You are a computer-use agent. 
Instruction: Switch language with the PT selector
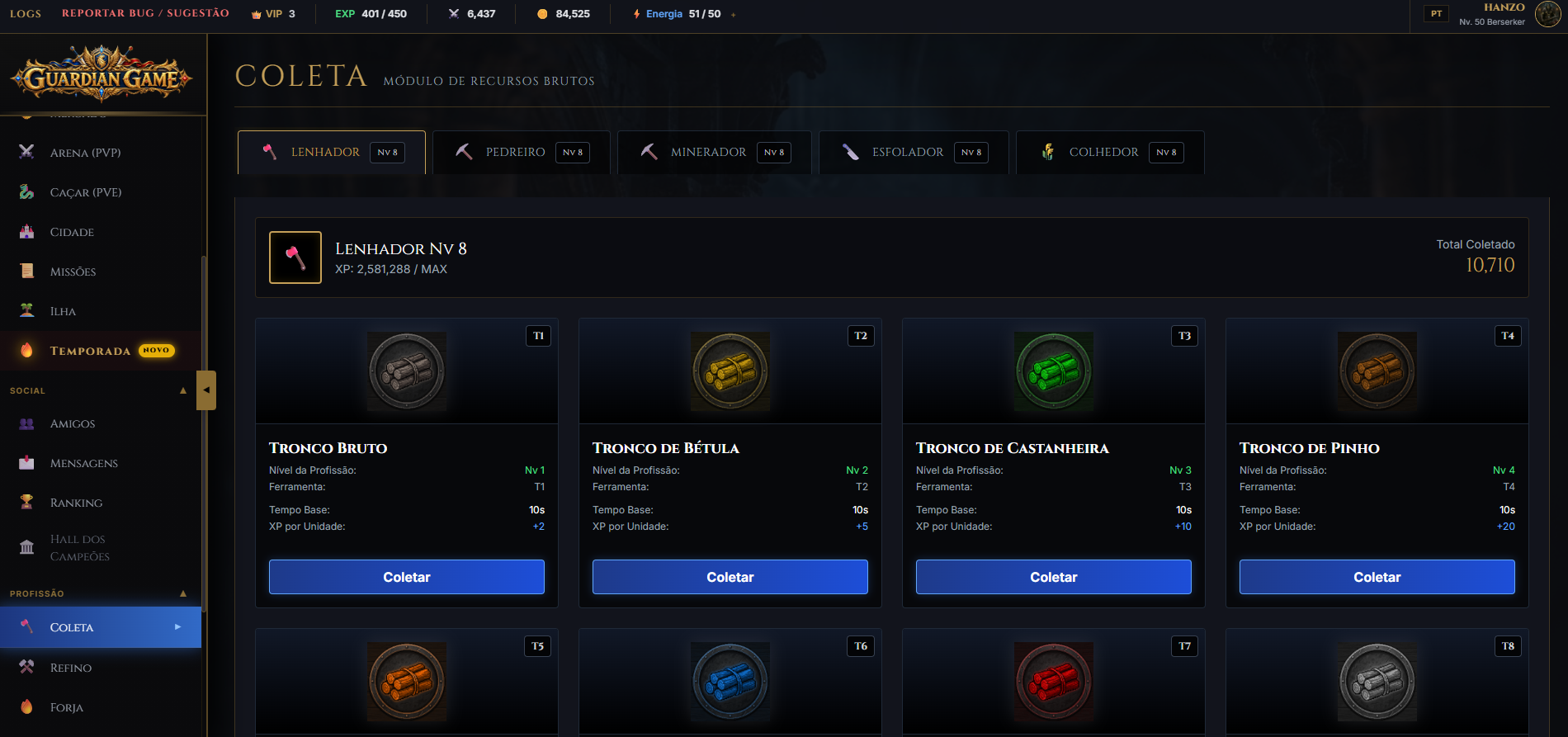coord(1437,14)
